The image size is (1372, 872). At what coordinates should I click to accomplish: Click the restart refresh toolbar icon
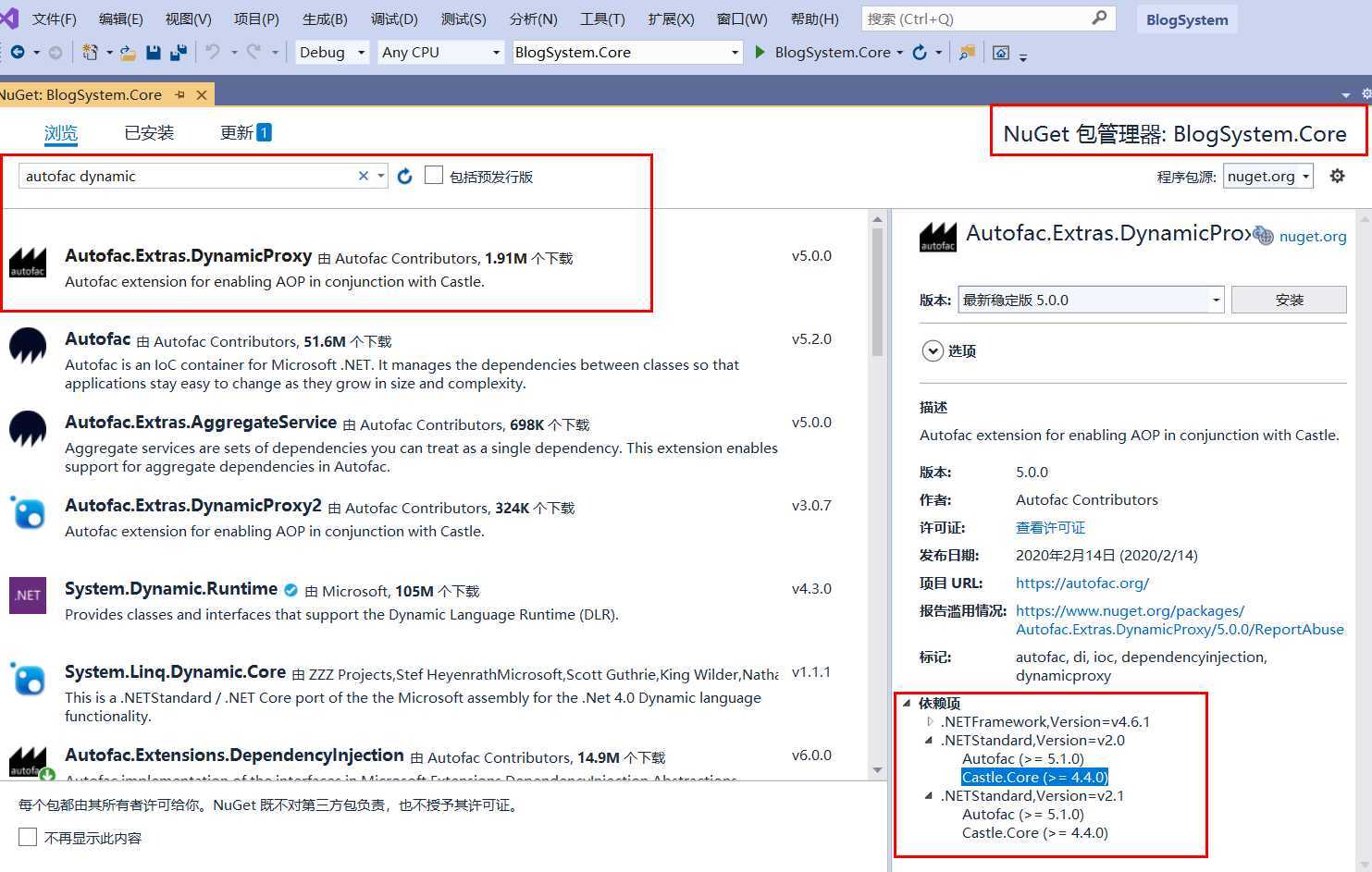coord(920,53)
